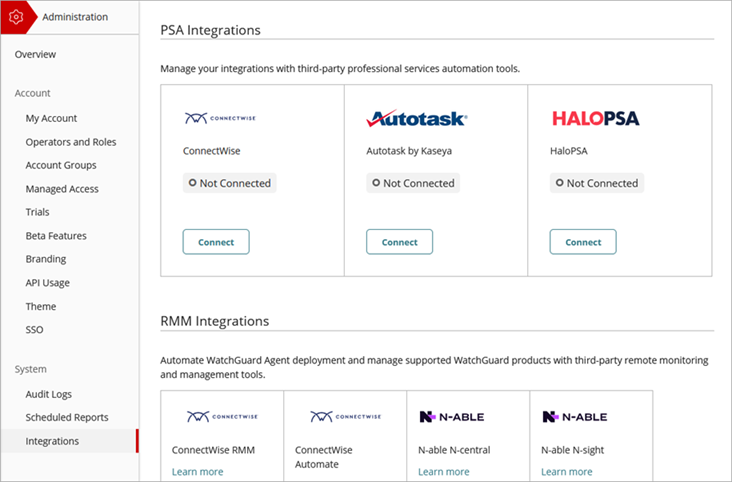Viewport: 732px width, 482px height.
Task: Click the "ConnectWise RMM" label
Action: pyautogui.click(x=213, y=450)
